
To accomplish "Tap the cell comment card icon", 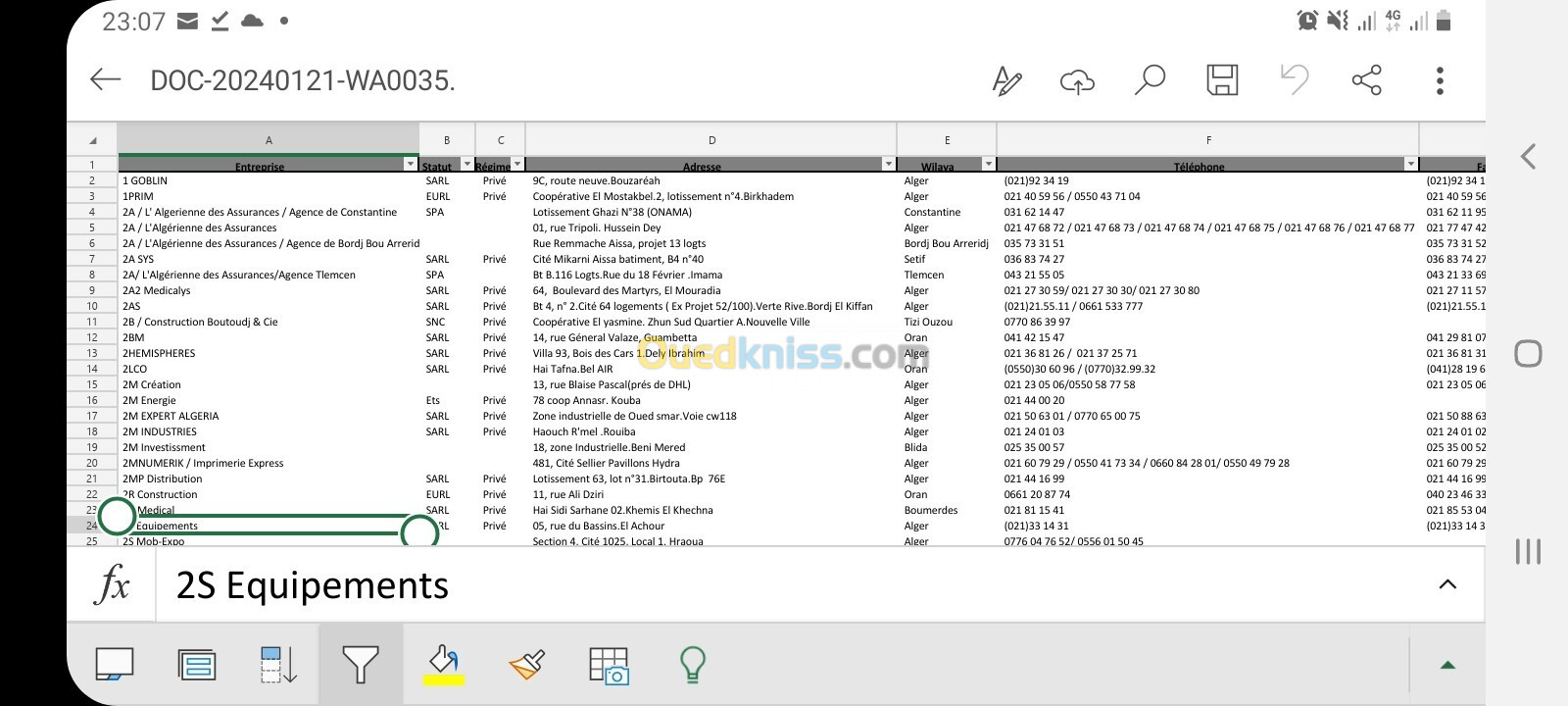I will pos(114,664).
